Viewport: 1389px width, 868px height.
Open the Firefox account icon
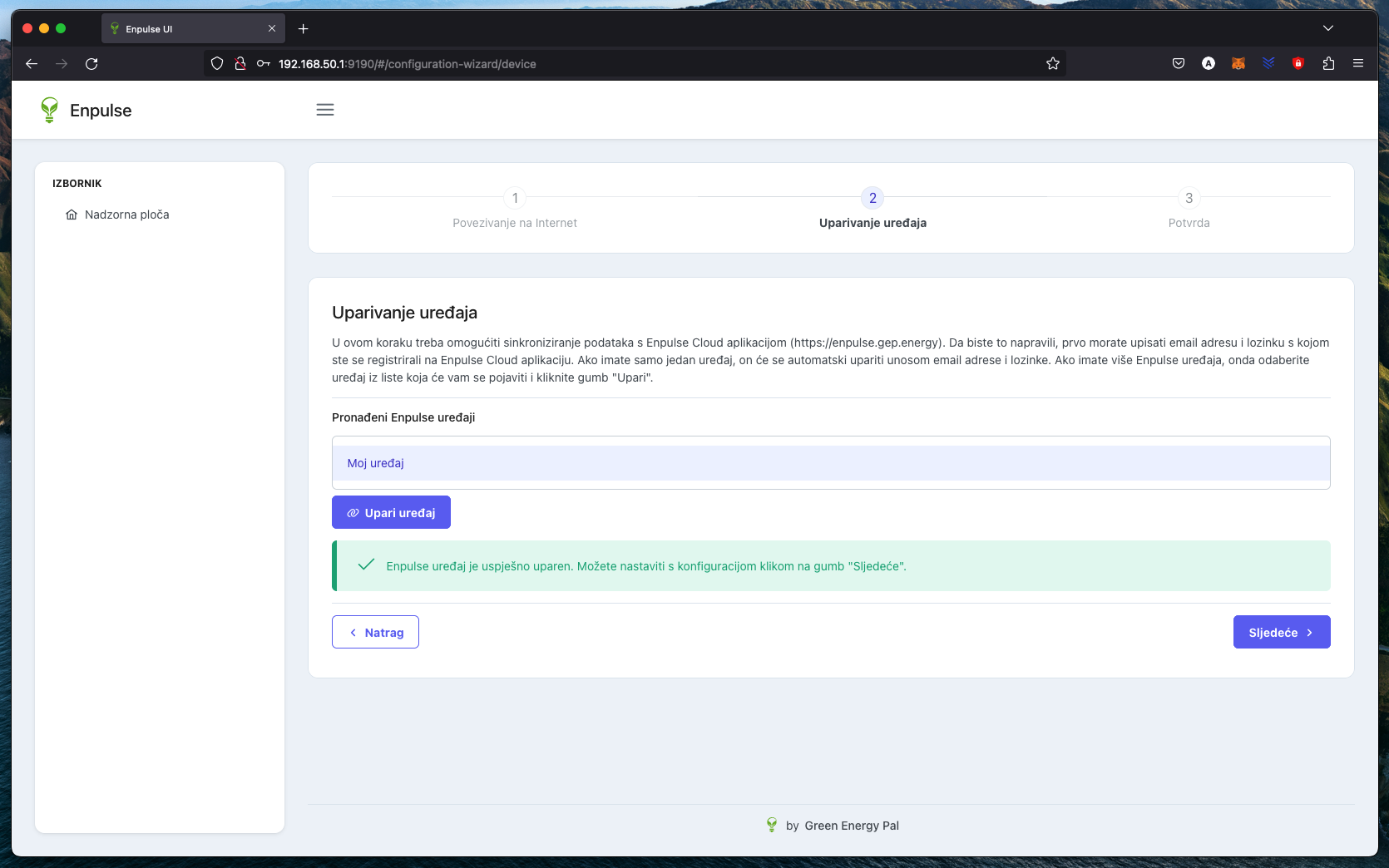pos(1209,63)
